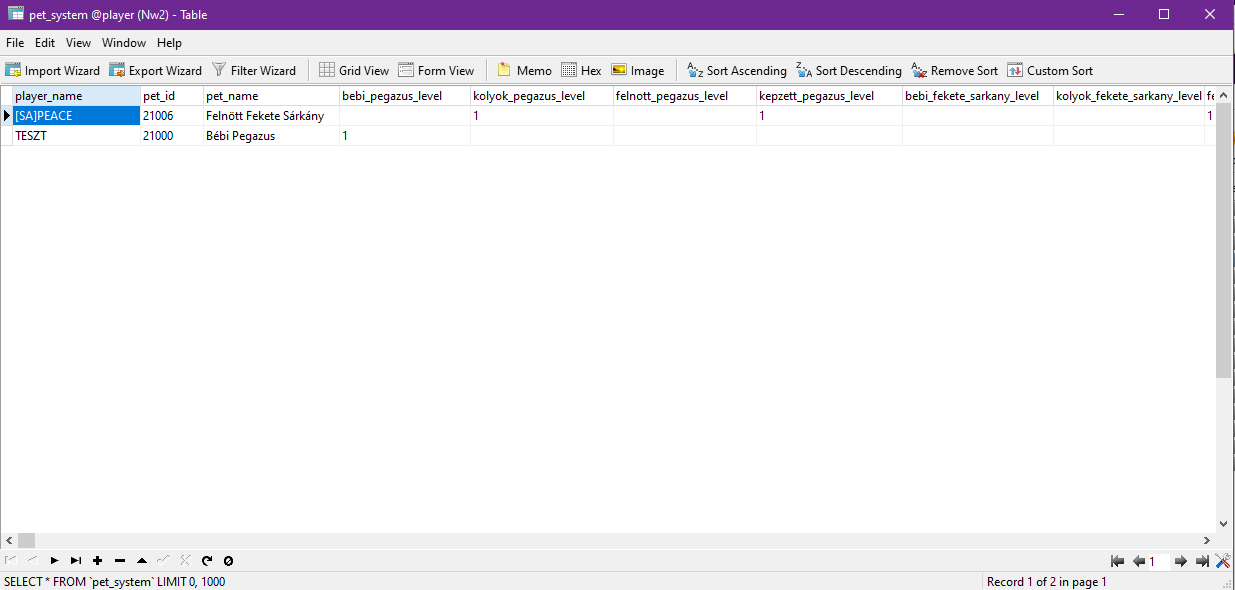The width and height of the screenshot is (1235, 590).
Task: Open the Help menu
Action: [x=169, y=43]
